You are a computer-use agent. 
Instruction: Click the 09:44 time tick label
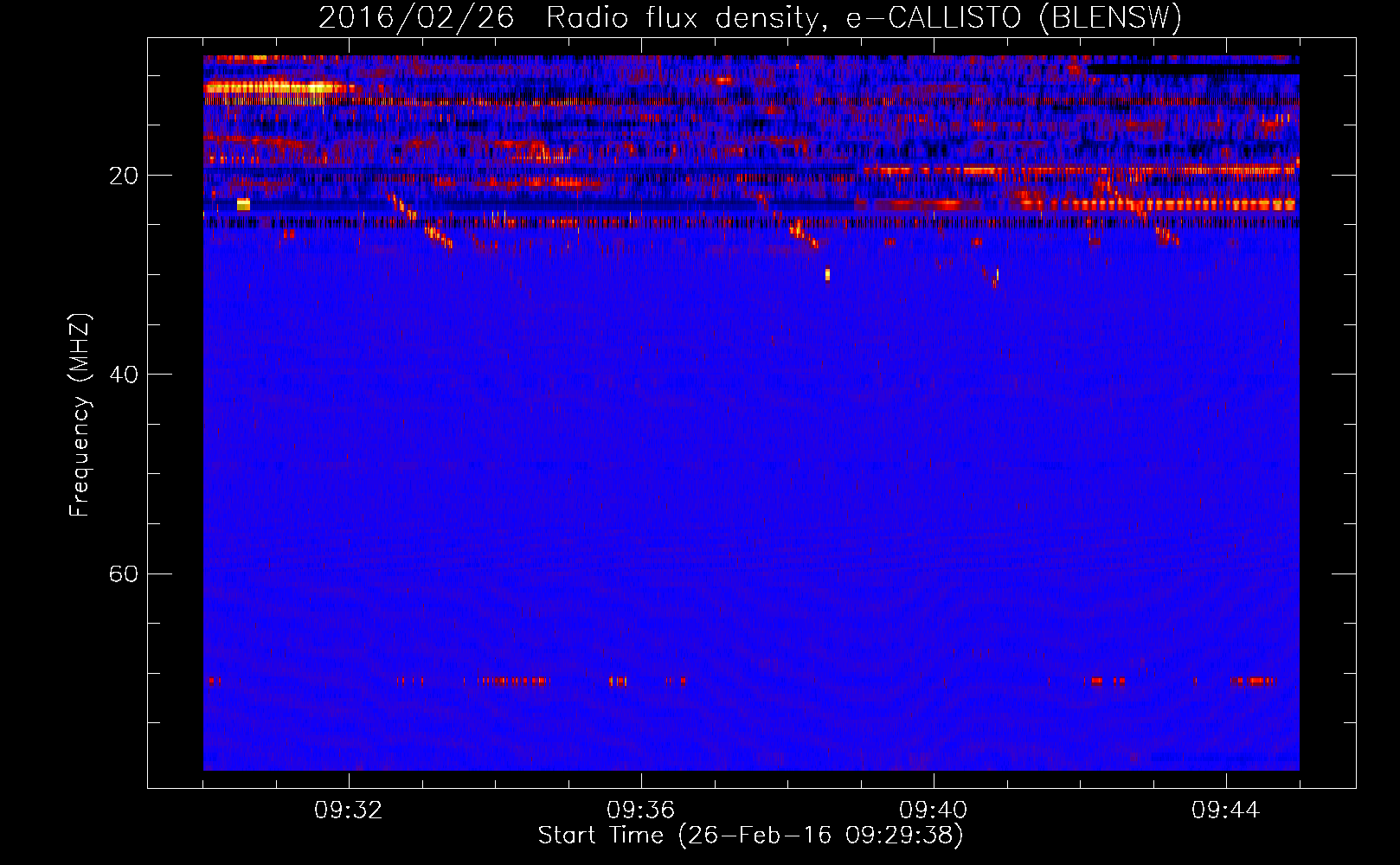(1225, 811)
